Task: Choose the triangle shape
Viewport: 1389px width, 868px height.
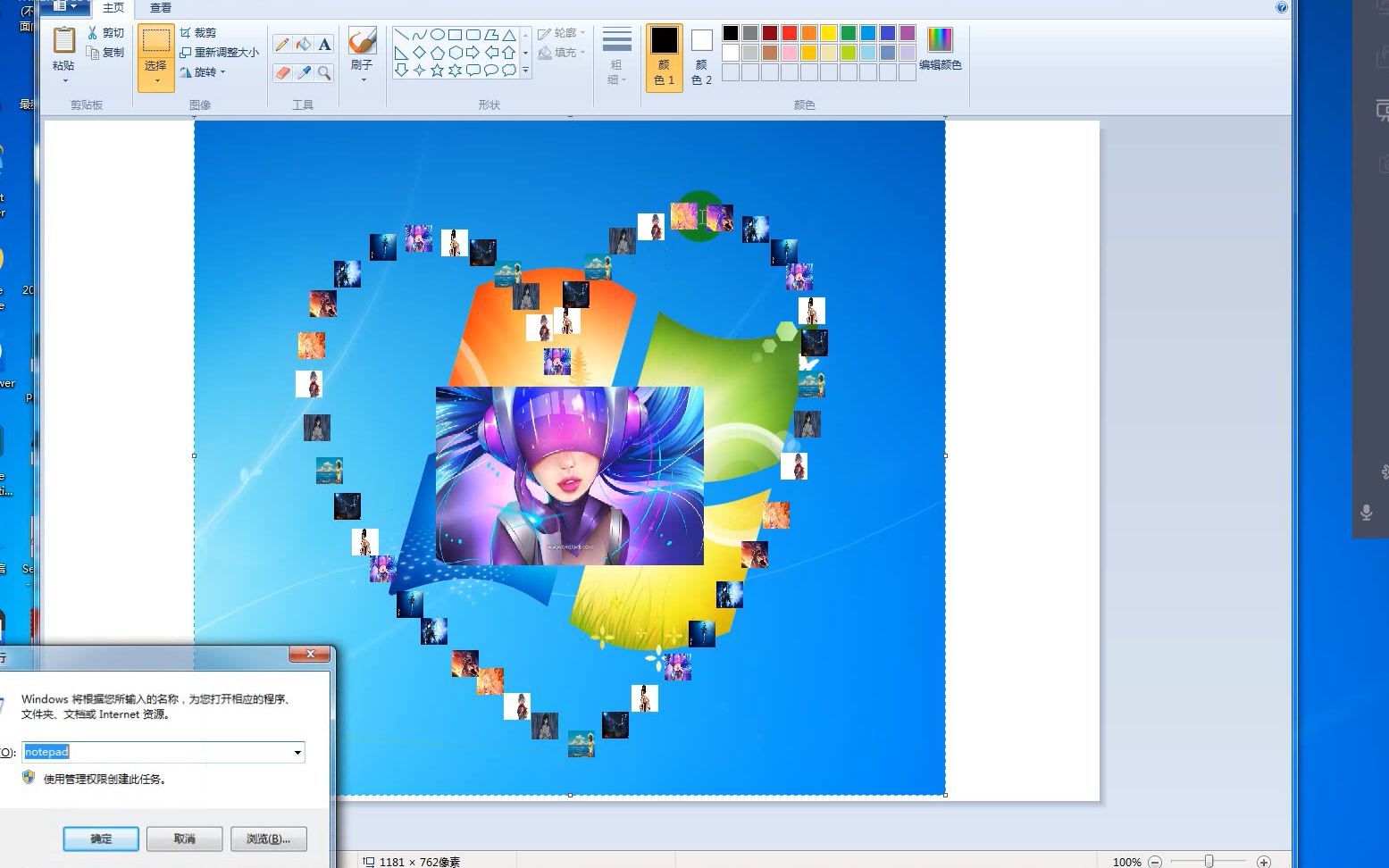Action: [508, 35]
